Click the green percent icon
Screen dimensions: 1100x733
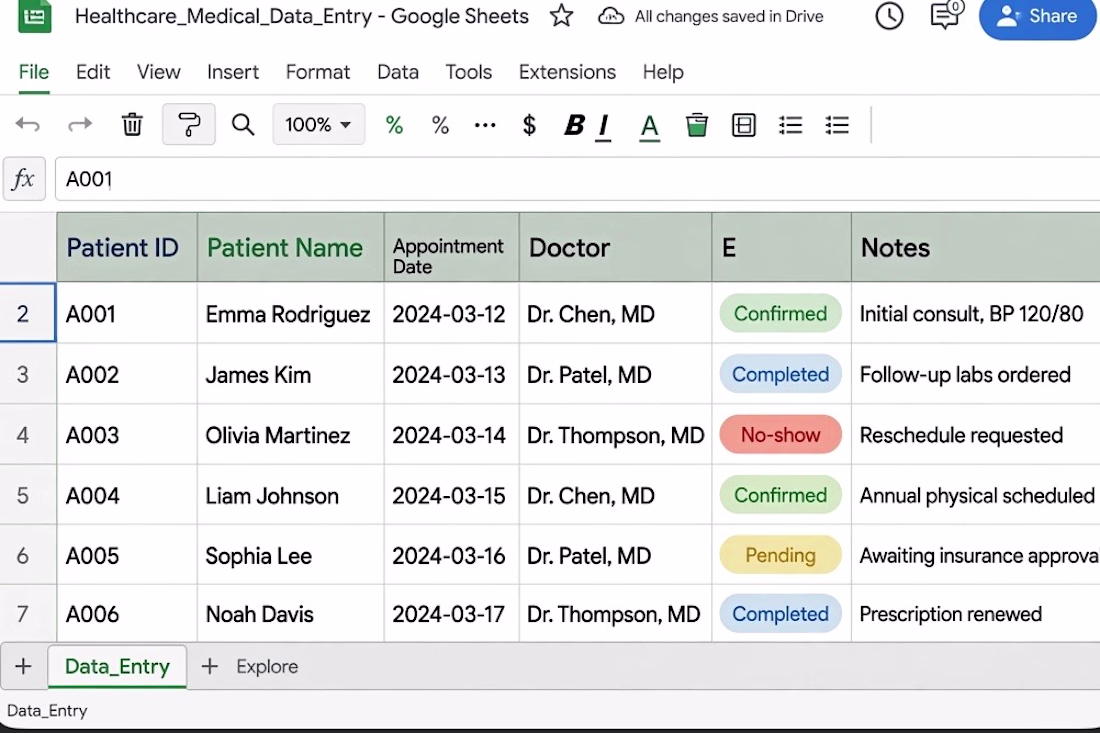[x=394, y=126]
